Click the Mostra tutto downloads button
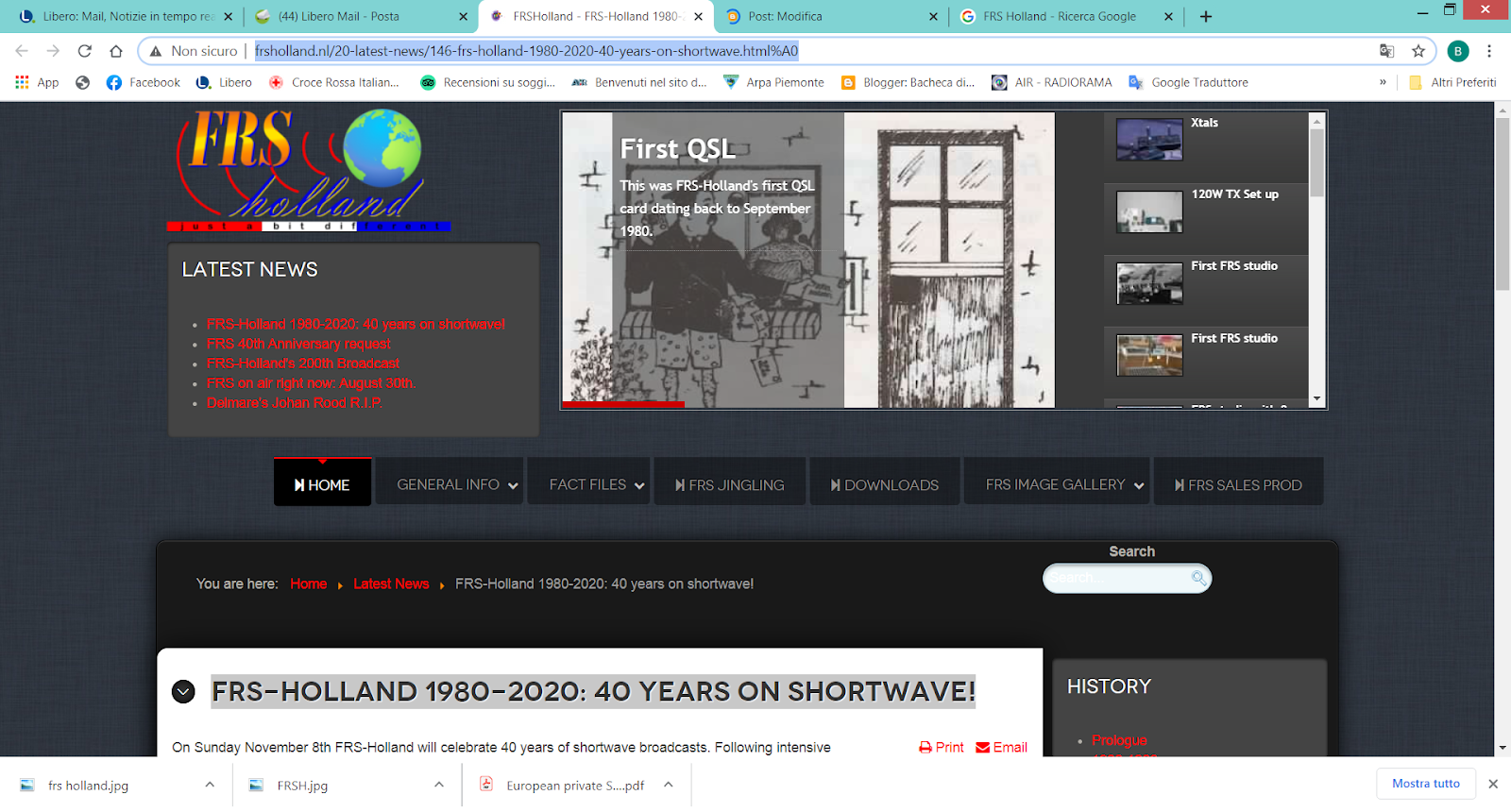This screenshot has height=812, width=1511. [1426, 784]
